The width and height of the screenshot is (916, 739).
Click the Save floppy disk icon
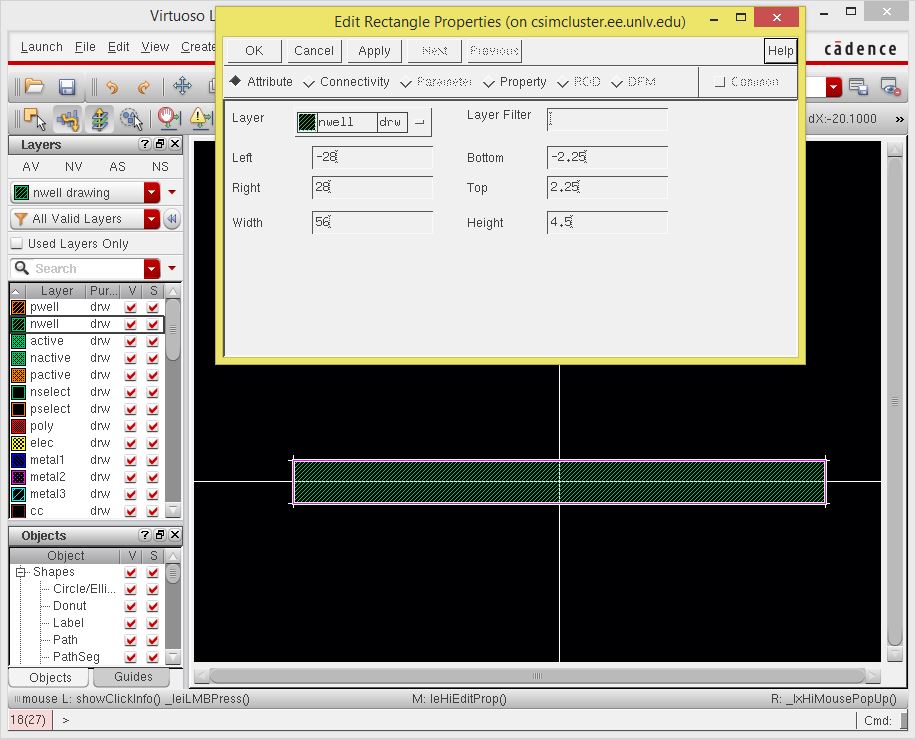(x=67, y=87)
